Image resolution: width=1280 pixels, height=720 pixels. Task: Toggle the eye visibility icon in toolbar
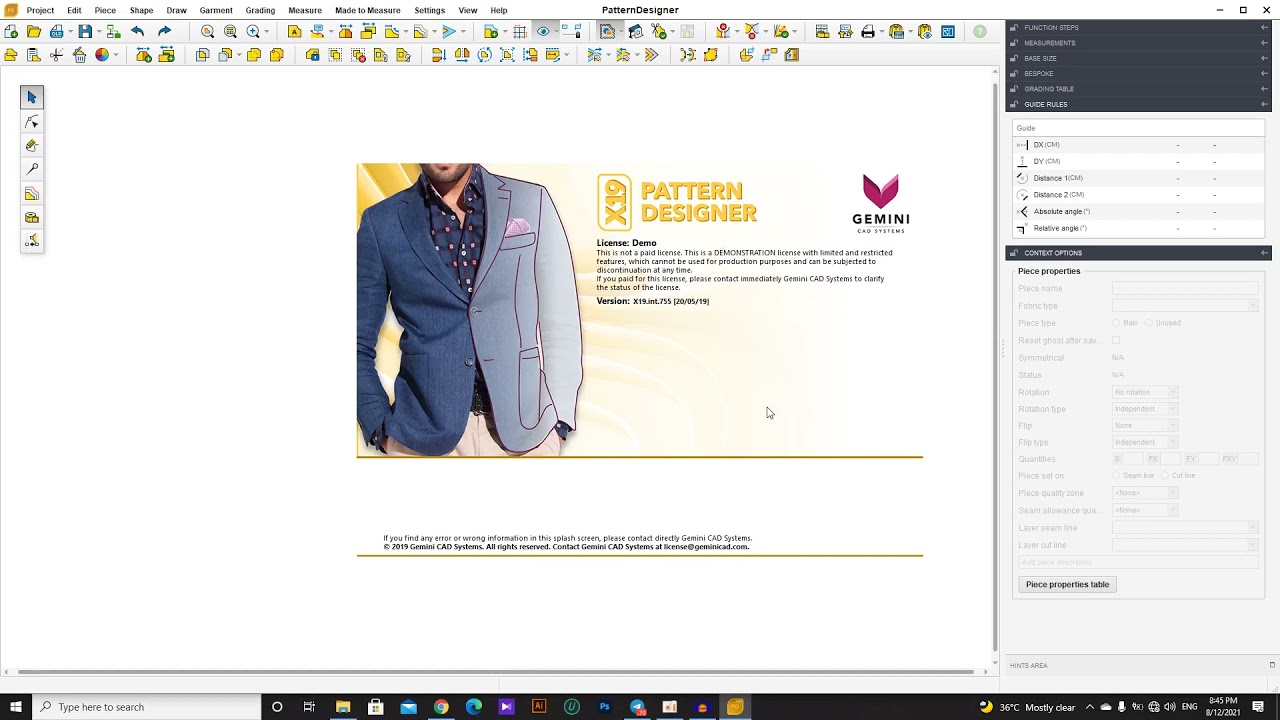pyautogui.click(x=543, y=32)
